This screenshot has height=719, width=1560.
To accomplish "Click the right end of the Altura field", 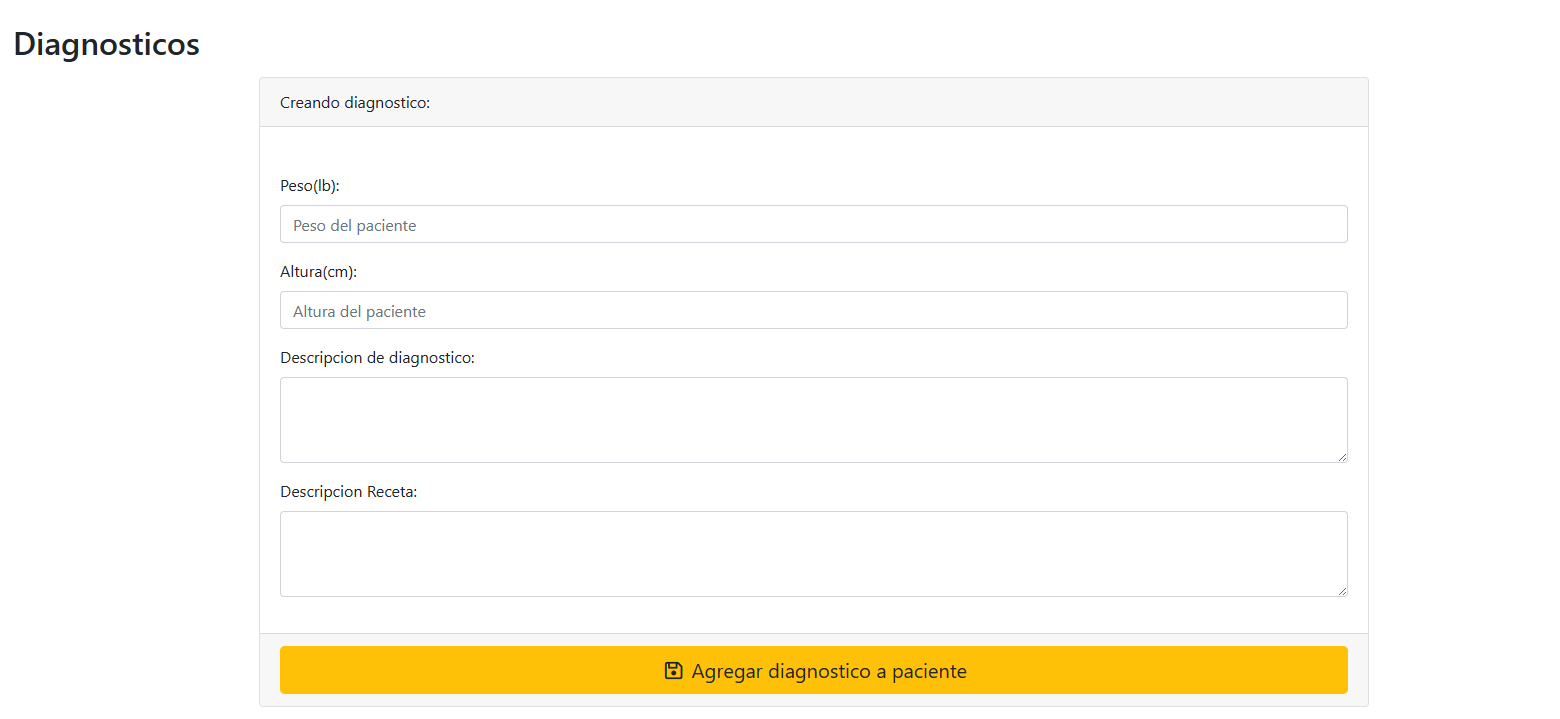I will click(1330, 310).
